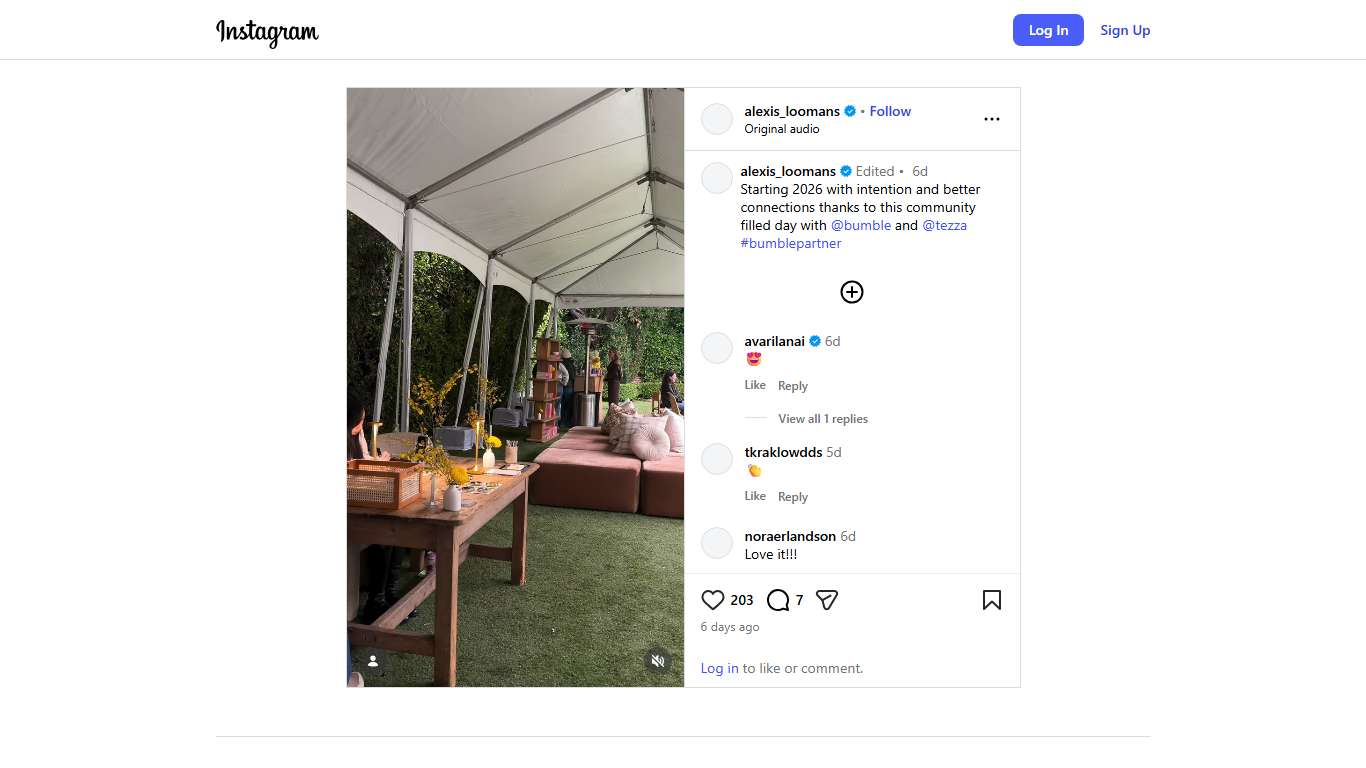Click the Instagram logo

[267, 32]
